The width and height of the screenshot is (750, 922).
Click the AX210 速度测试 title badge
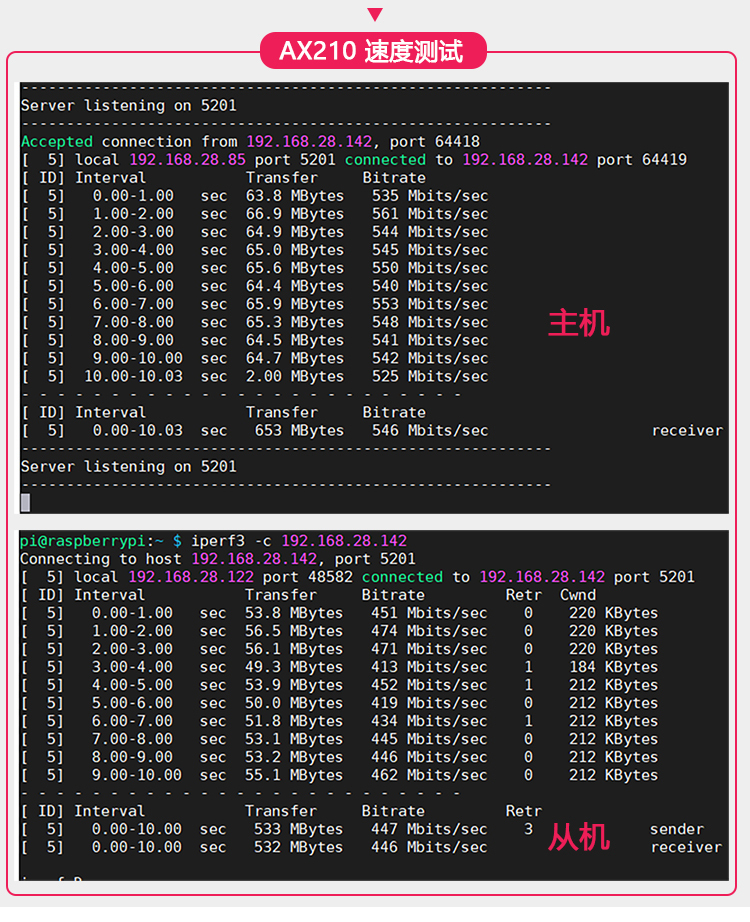click(373, 51)
